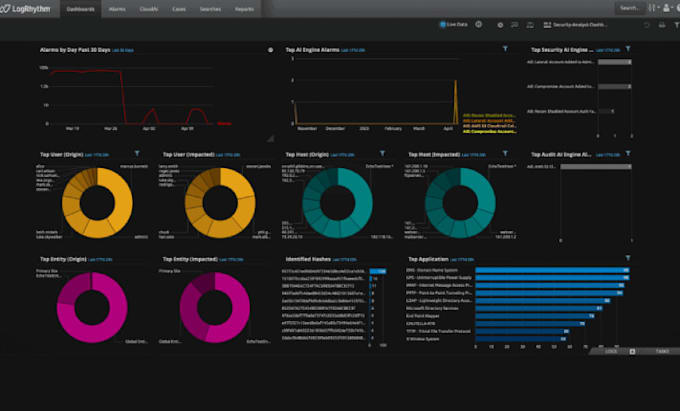Open the Security Analyst Dashboard selector
This screenshot has height=411, width=680.
pyautogui.click(x=575, y=25)
